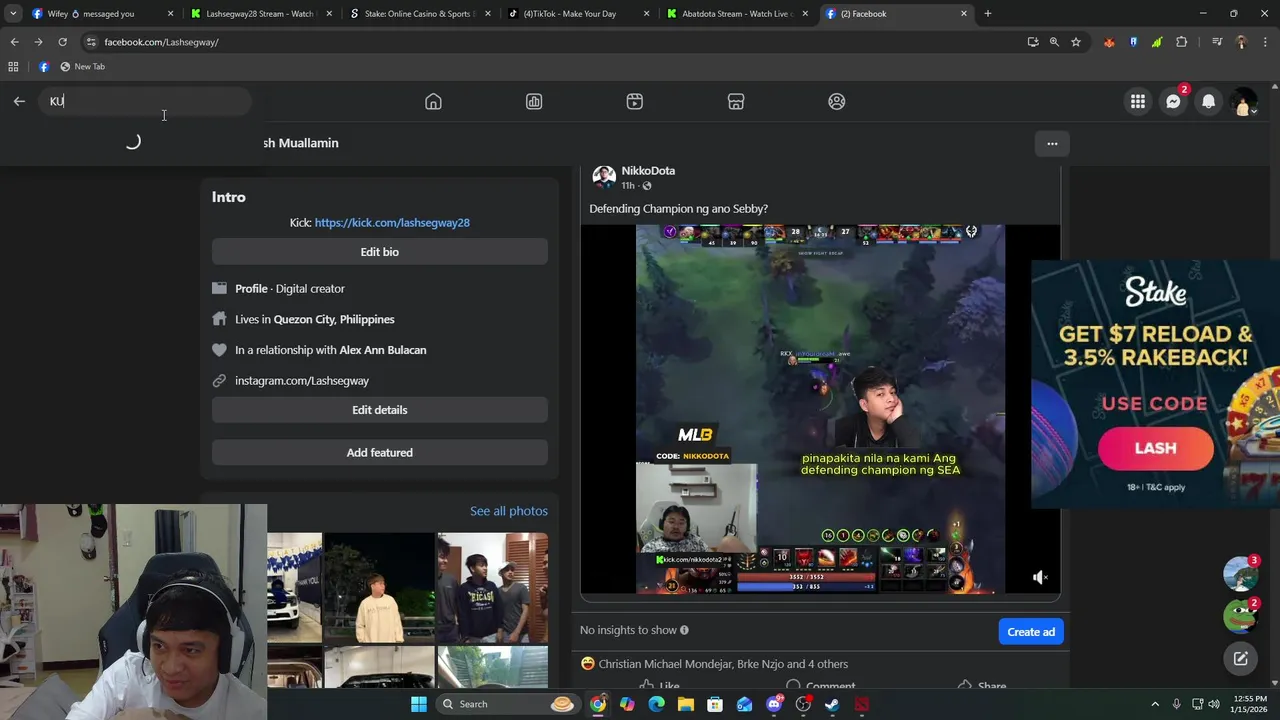Open the volume icon in system tray
Screen dimensions: 1280x720
click(1215, 704)
